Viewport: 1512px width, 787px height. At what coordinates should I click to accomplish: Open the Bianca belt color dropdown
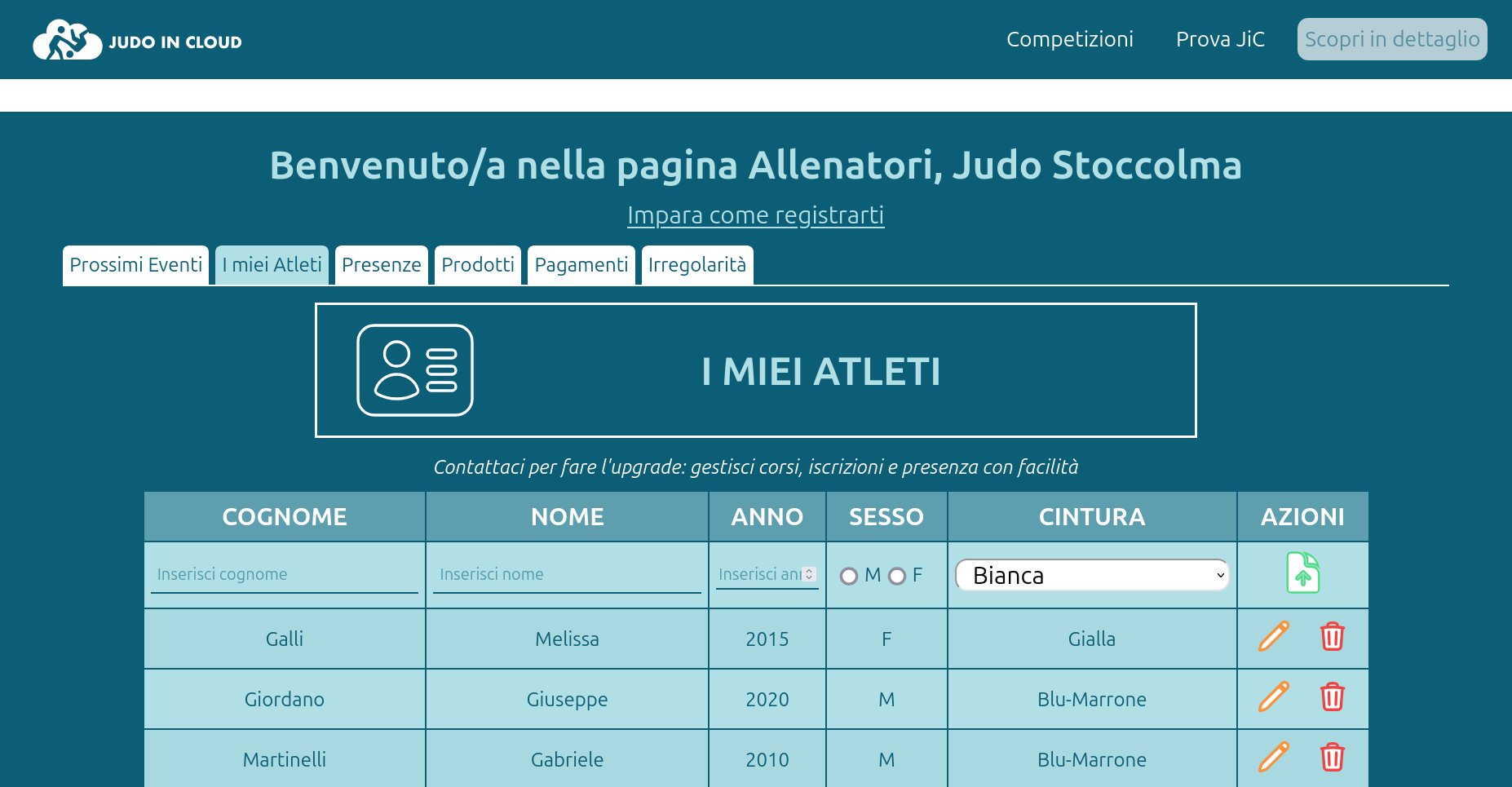tap(1091, 576)
